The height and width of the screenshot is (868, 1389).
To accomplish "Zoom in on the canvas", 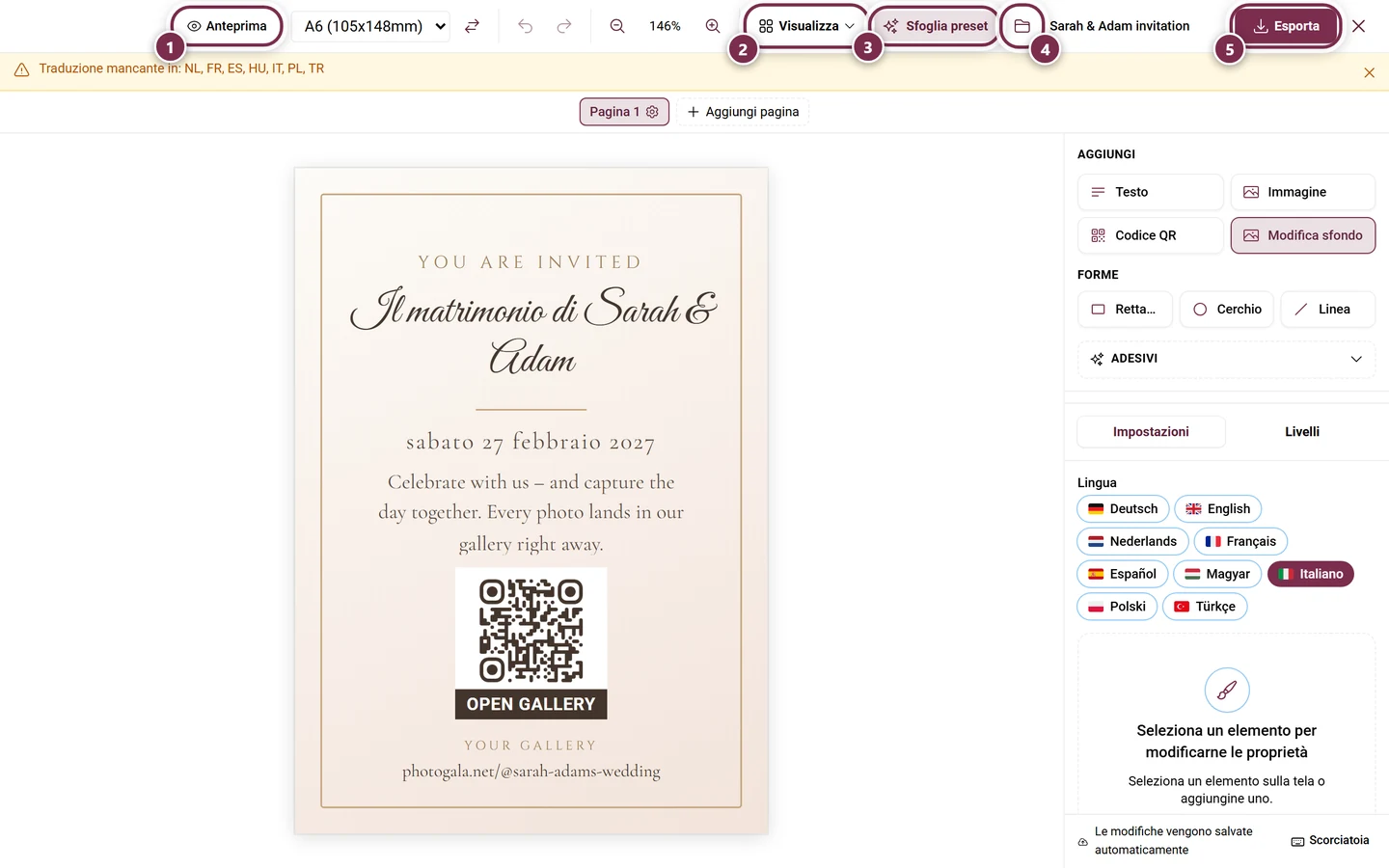I will point(713,26).
